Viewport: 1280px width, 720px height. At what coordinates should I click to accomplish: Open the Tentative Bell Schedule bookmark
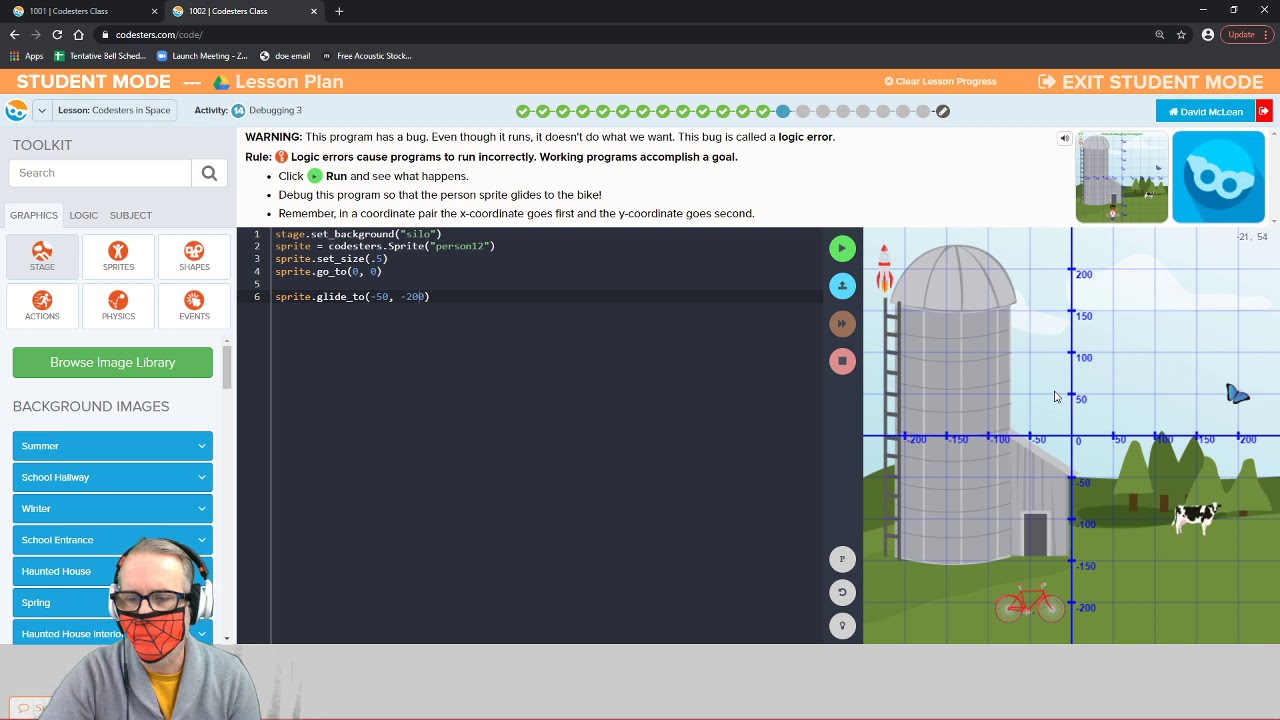pyautogui.click(x=100, y=56)
